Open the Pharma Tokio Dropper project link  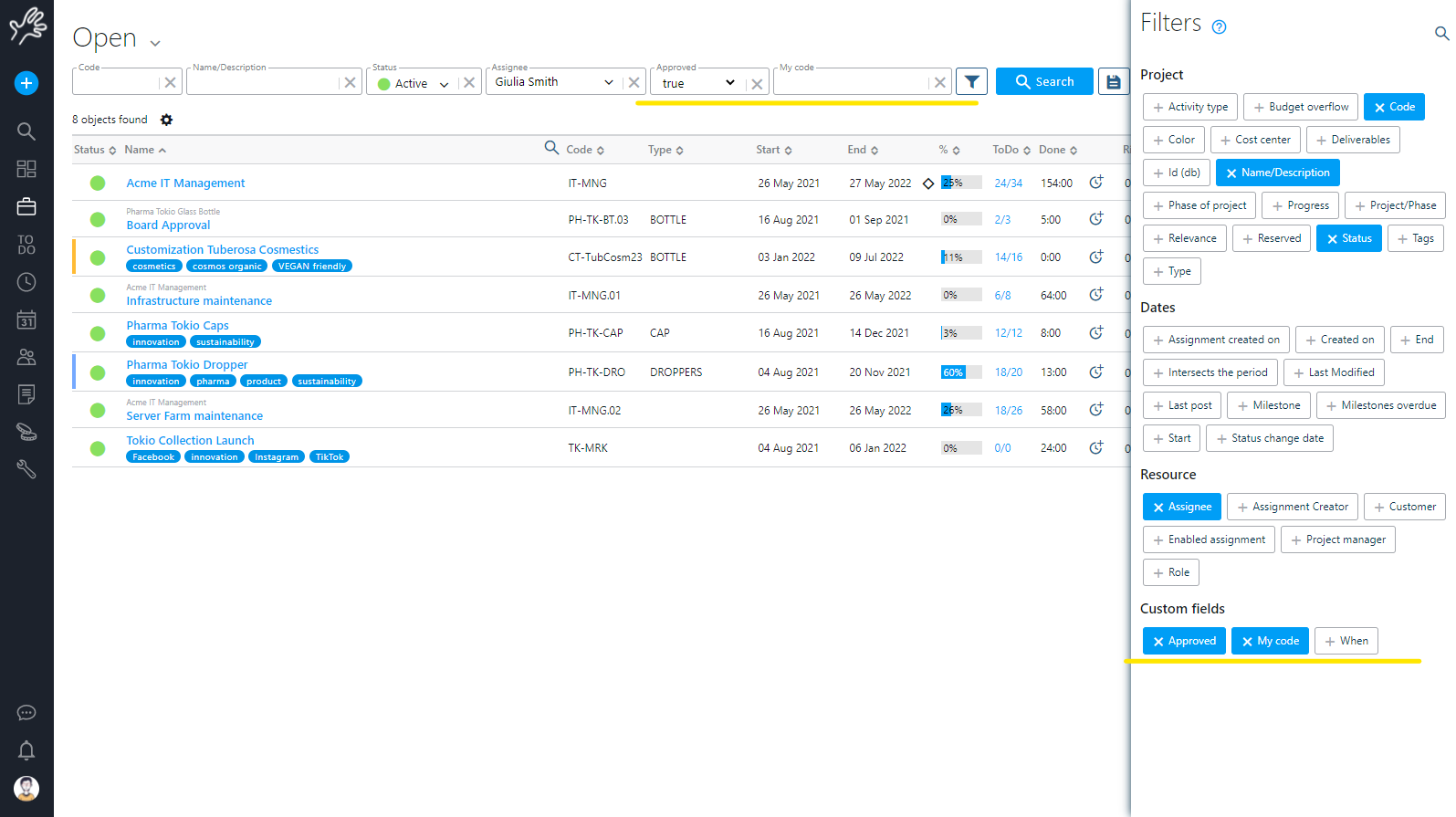(187, 364)
